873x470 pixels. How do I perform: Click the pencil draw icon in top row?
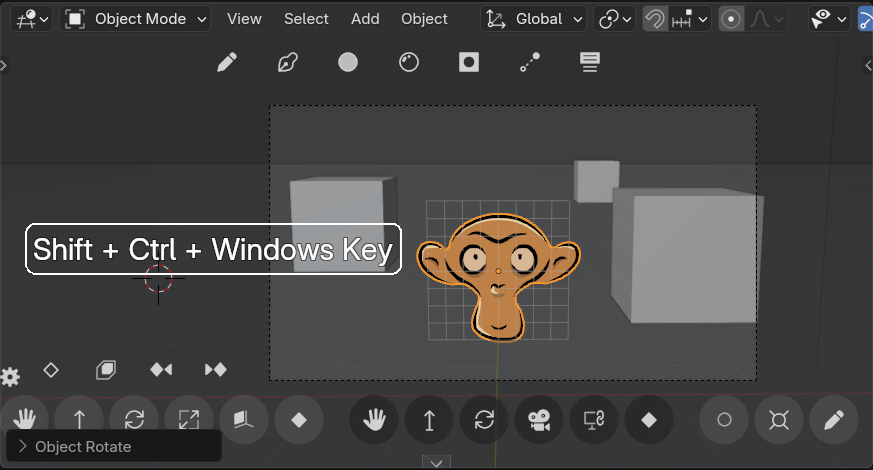[x=227, y=62]
